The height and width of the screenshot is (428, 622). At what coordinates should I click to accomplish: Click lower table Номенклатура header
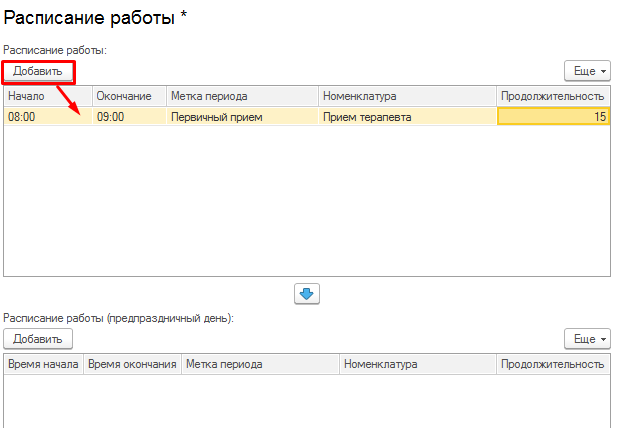(417, 364)
